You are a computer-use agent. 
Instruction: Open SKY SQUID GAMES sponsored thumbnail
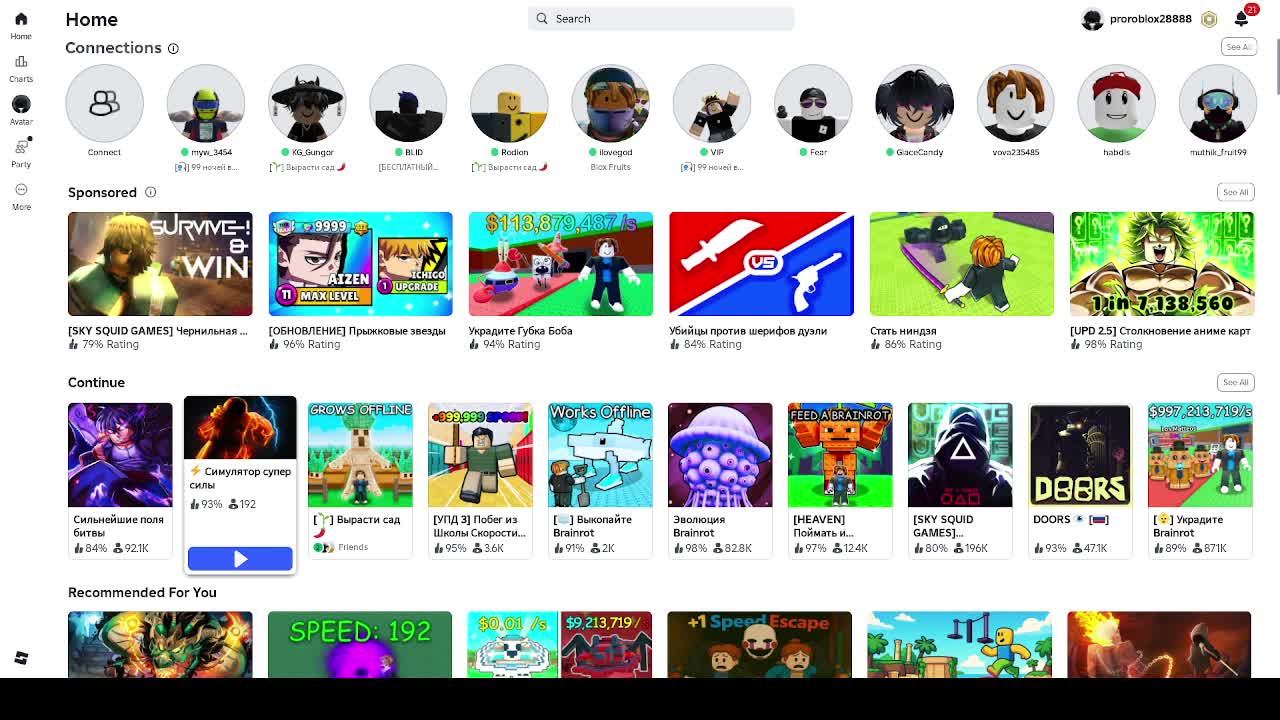[160, 264]
